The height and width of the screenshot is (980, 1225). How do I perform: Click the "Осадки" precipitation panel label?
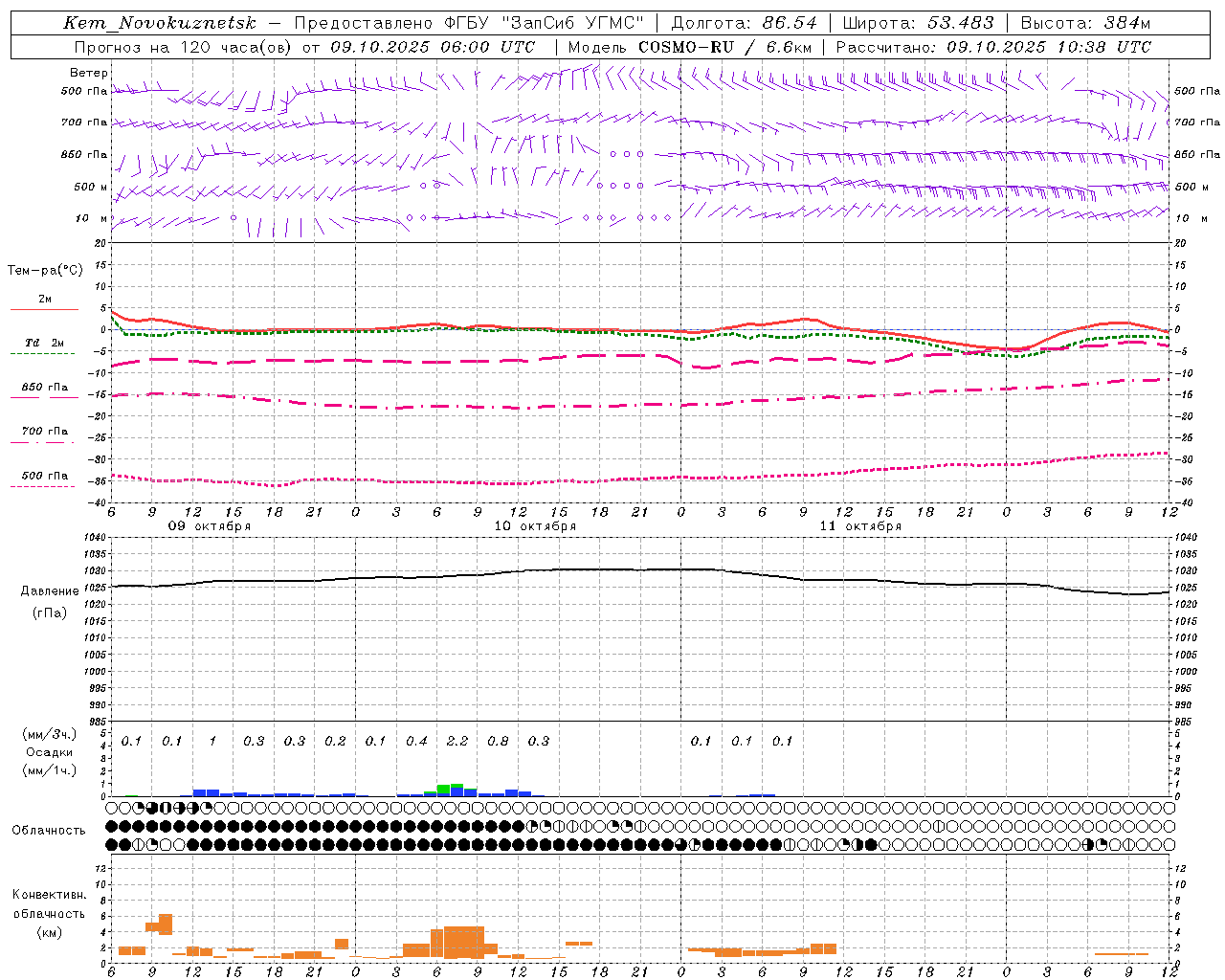tap(49, 752)
